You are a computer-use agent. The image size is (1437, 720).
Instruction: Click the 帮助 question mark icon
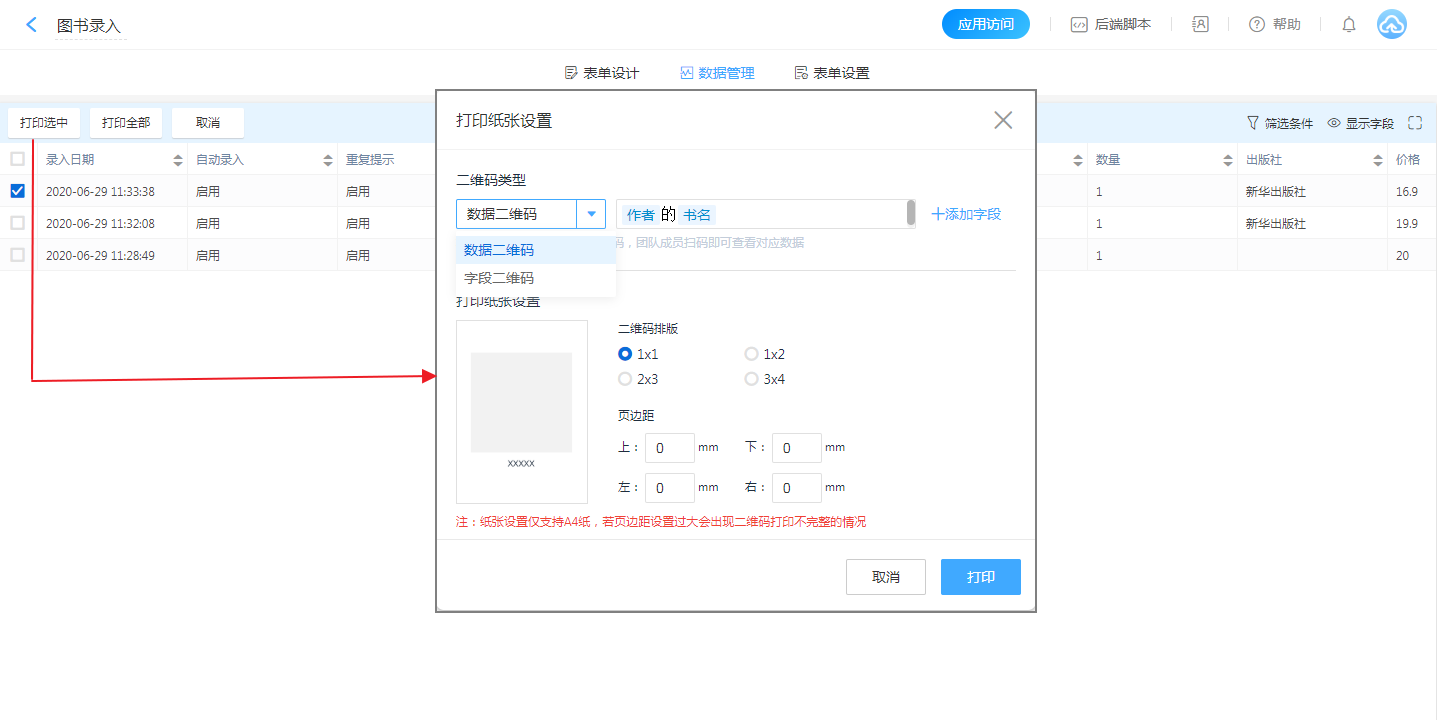(1257, 25)
